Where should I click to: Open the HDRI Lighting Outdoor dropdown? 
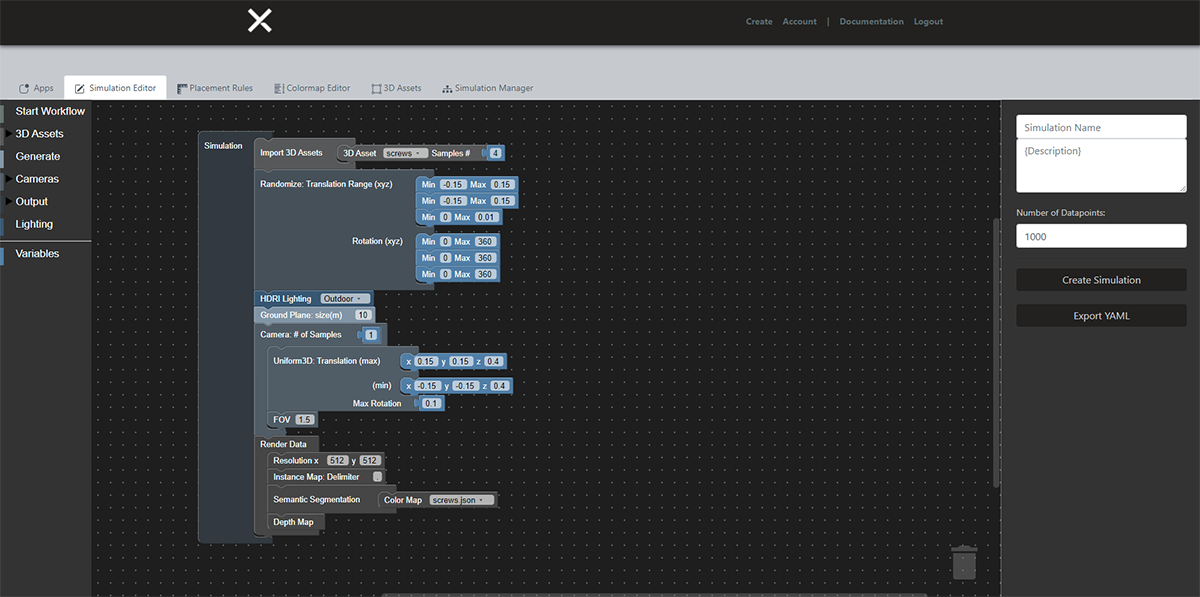[x=345, y=298]
